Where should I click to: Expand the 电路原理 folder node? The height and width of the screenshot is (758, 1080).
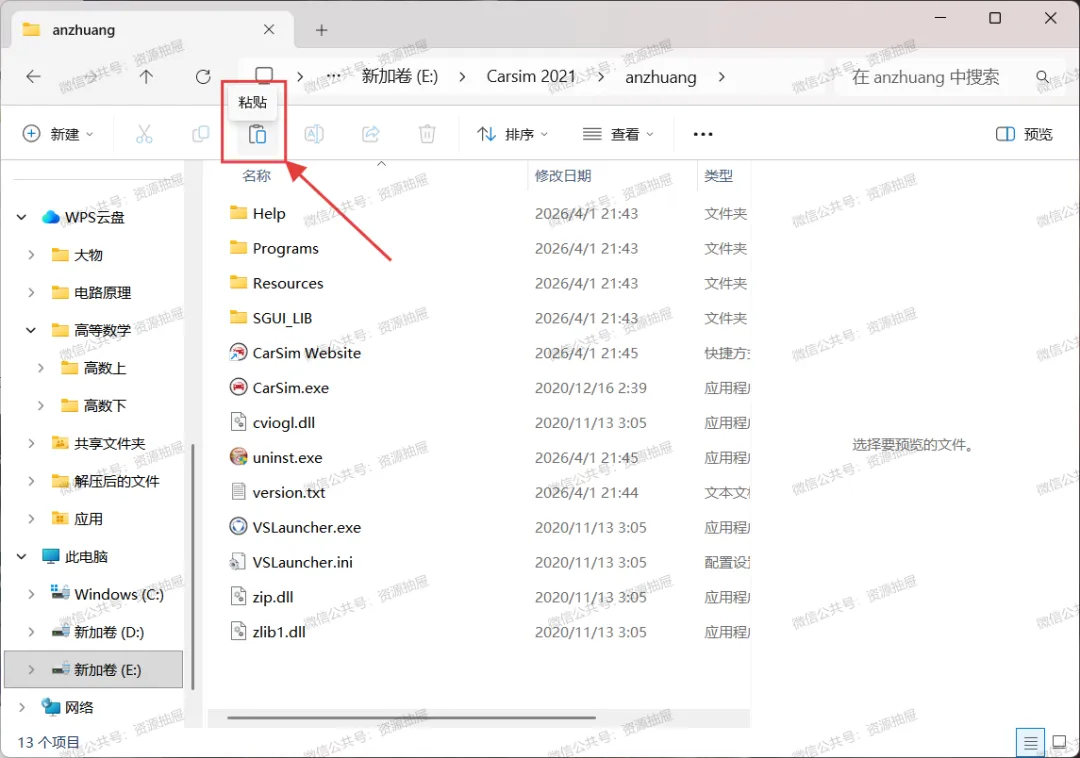tap(31, 293)
